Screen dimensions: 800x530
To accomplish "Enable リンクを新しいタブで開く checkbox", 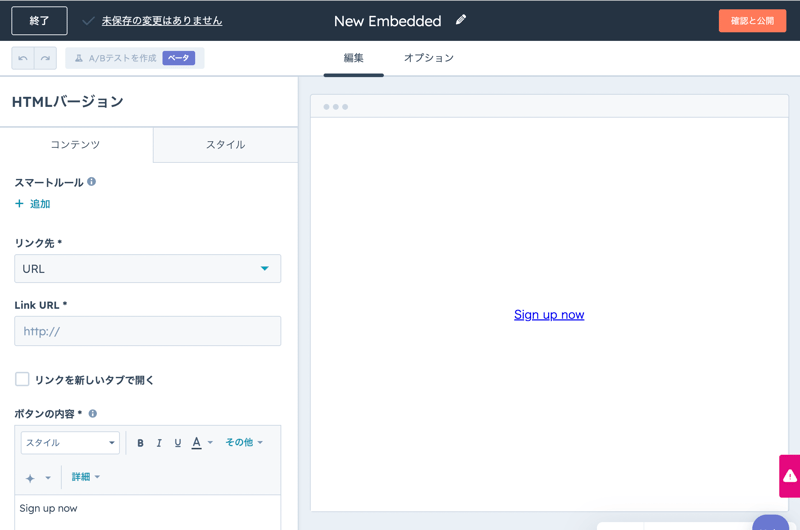I will coord(22,379).
